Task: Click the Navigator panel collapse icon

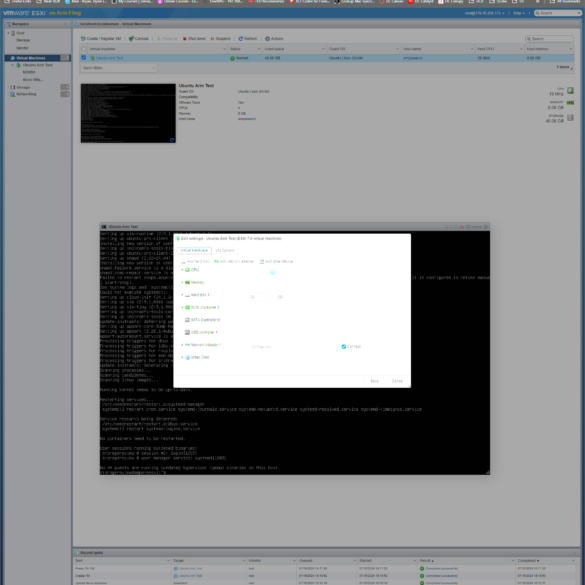Action: [x=66, y=24]
